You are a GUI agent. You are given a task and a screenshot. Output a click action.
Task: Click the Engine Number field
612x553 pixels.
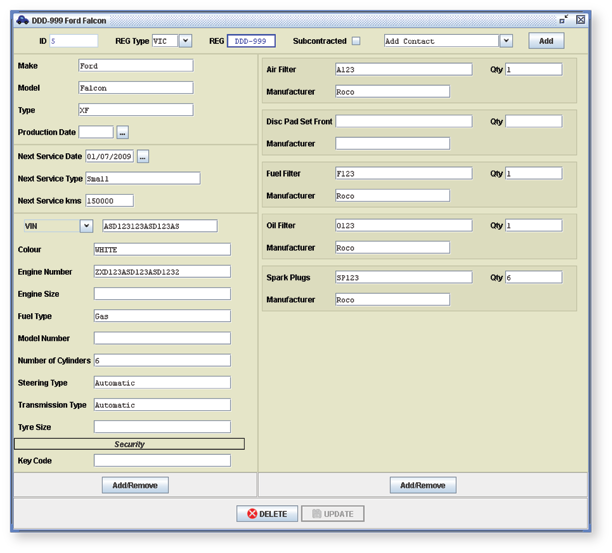(162, 272)
